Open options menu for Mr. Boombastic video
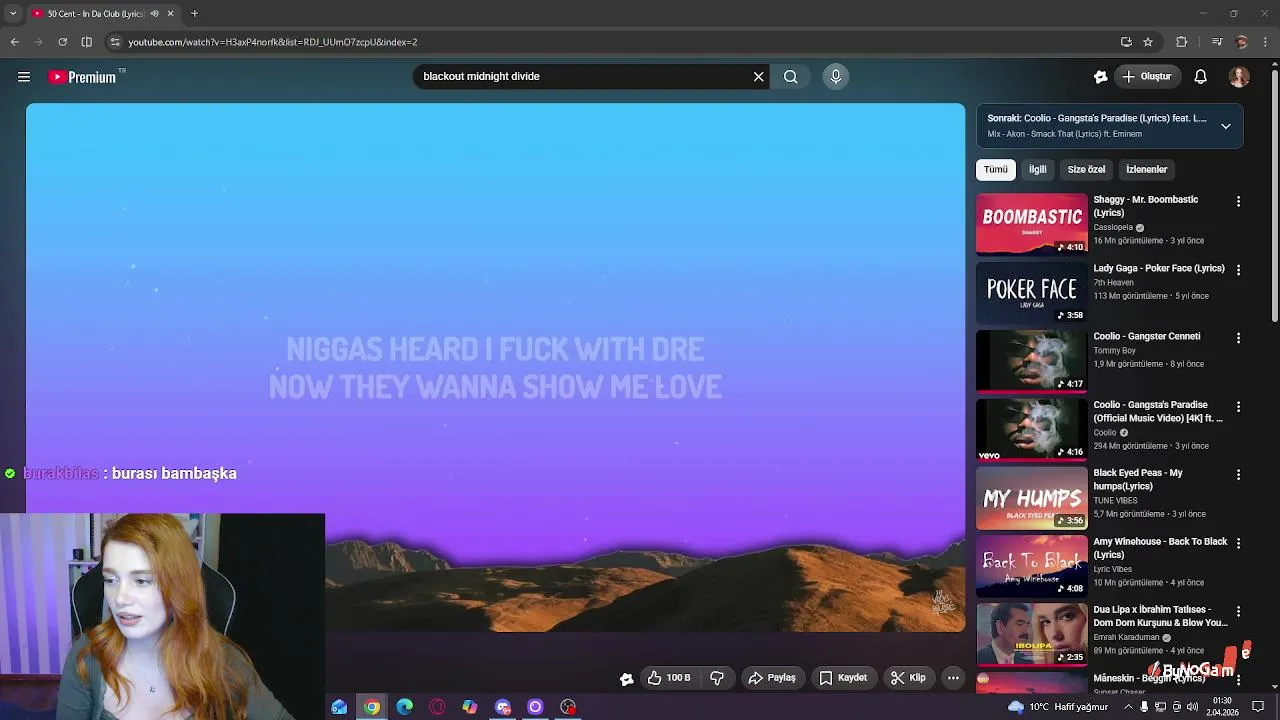 point(1238,202)
